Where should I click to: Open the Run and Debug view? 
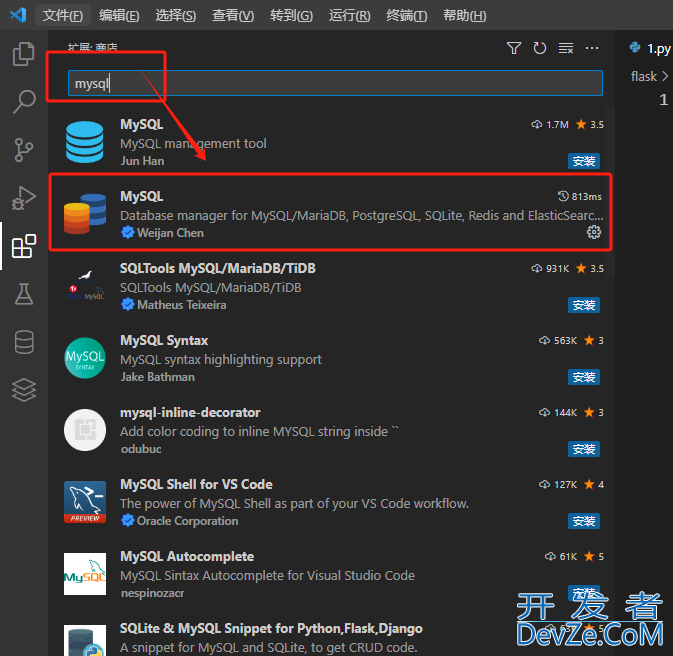[x=24, y=198]
